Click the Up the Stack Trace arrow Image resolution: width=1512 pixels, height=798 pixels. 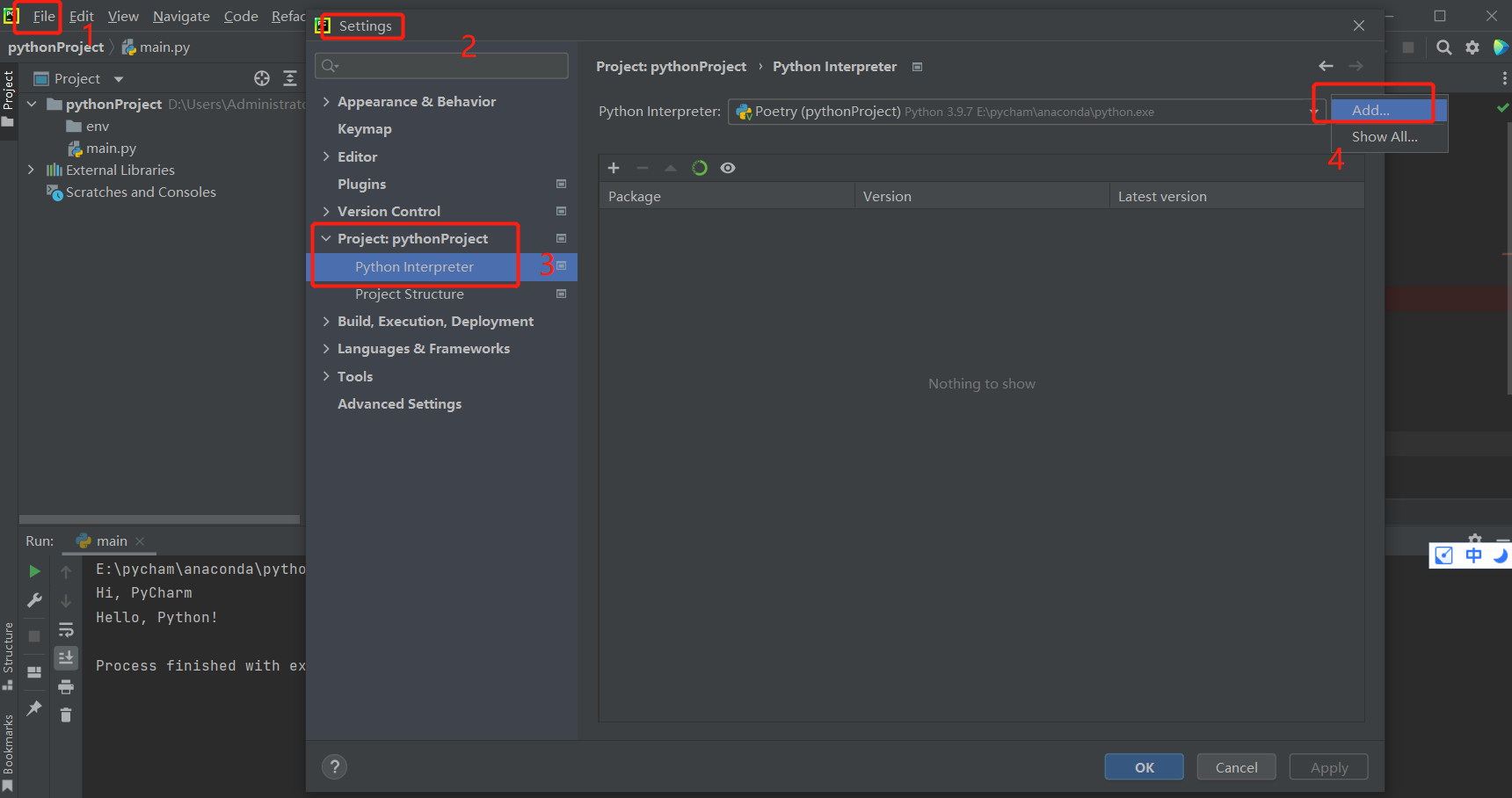66,572
